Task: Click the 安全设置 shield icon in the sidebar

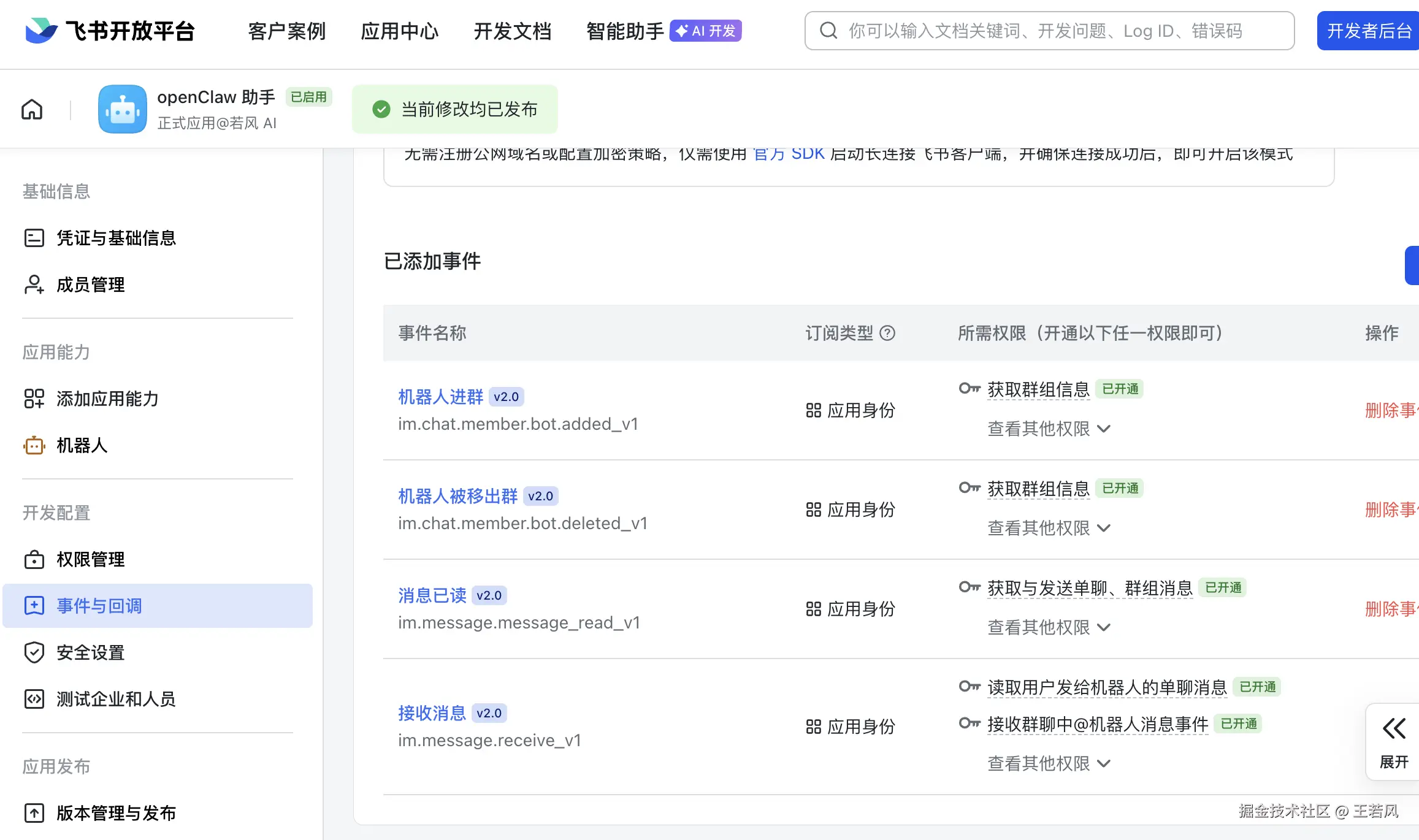Action: [x=34, y=652]
